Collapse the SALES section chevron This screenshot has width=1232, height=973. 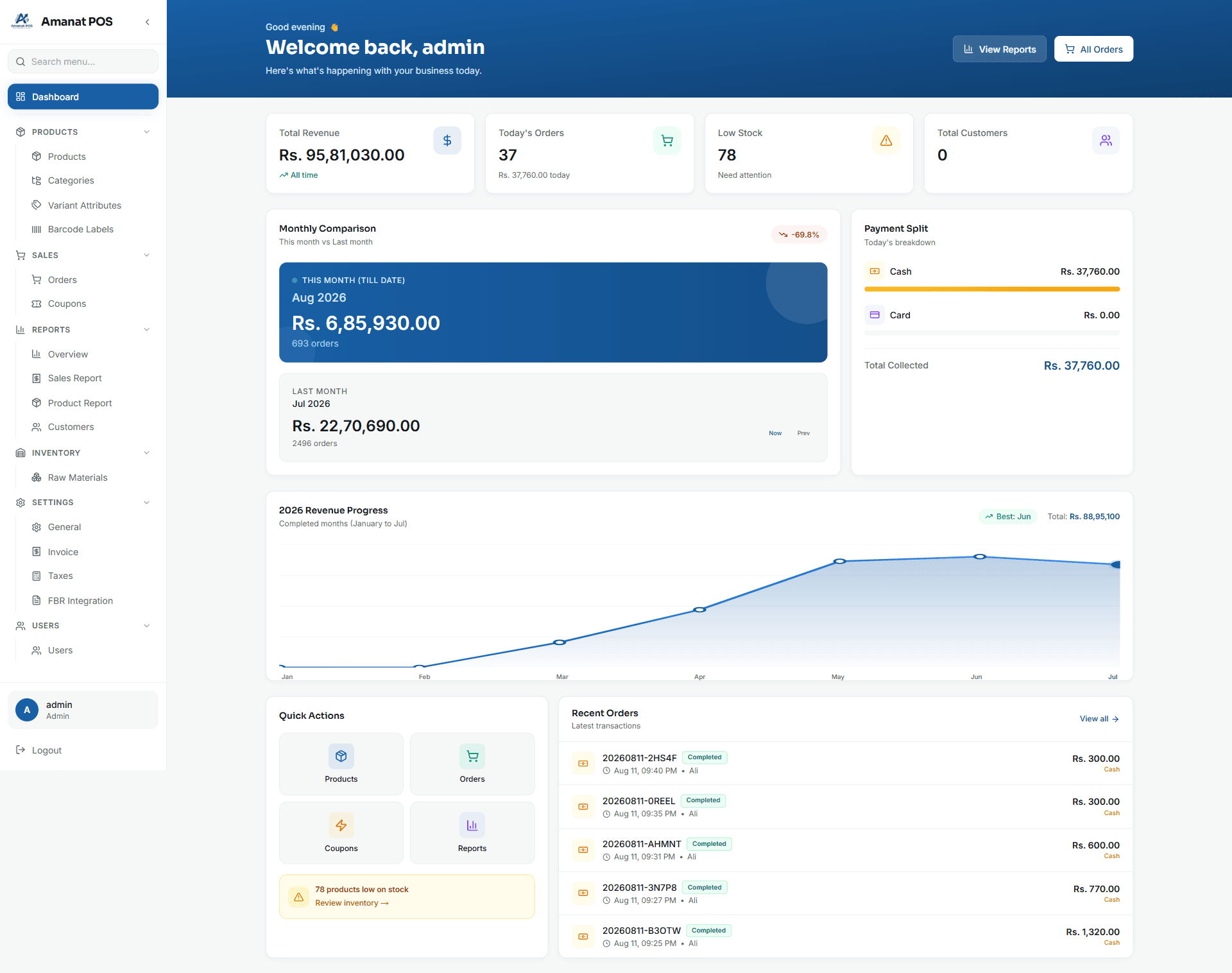(147, 255)
